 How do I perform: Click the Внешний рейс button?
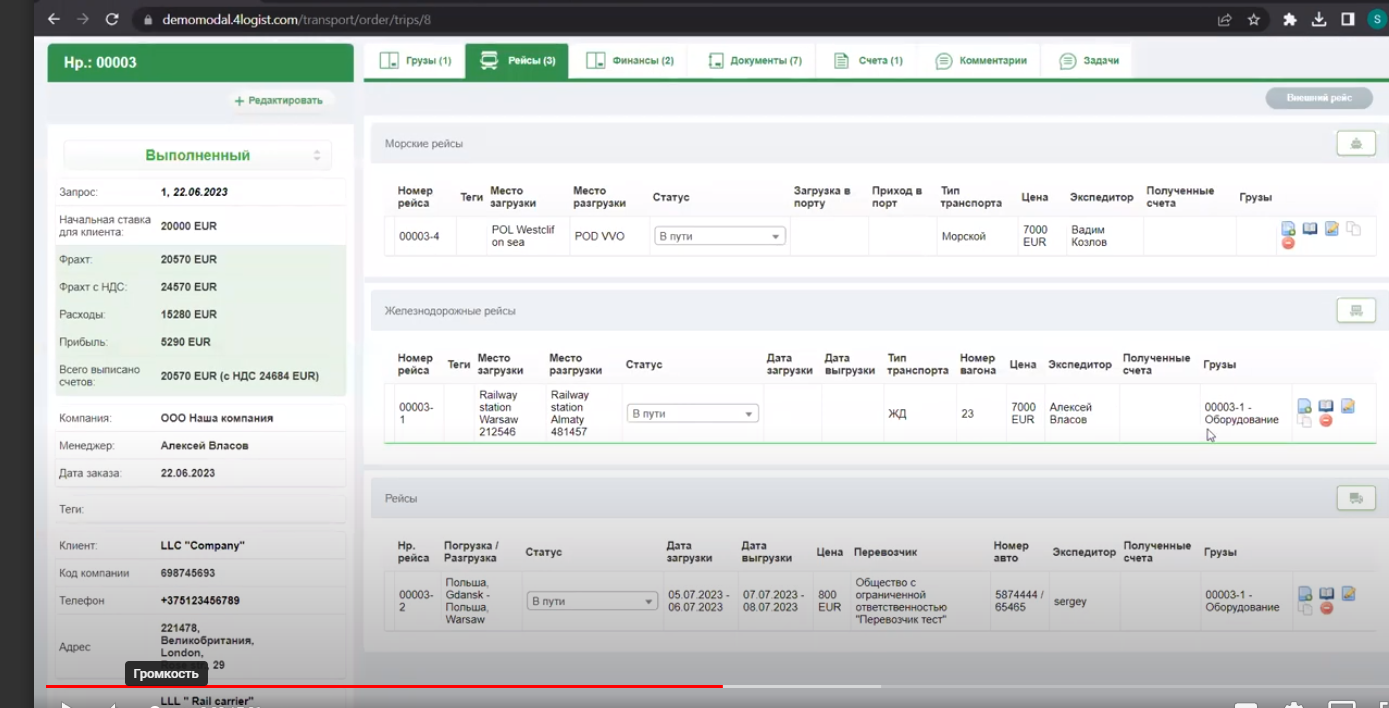pyautogui.click(x=1319, y=98)
